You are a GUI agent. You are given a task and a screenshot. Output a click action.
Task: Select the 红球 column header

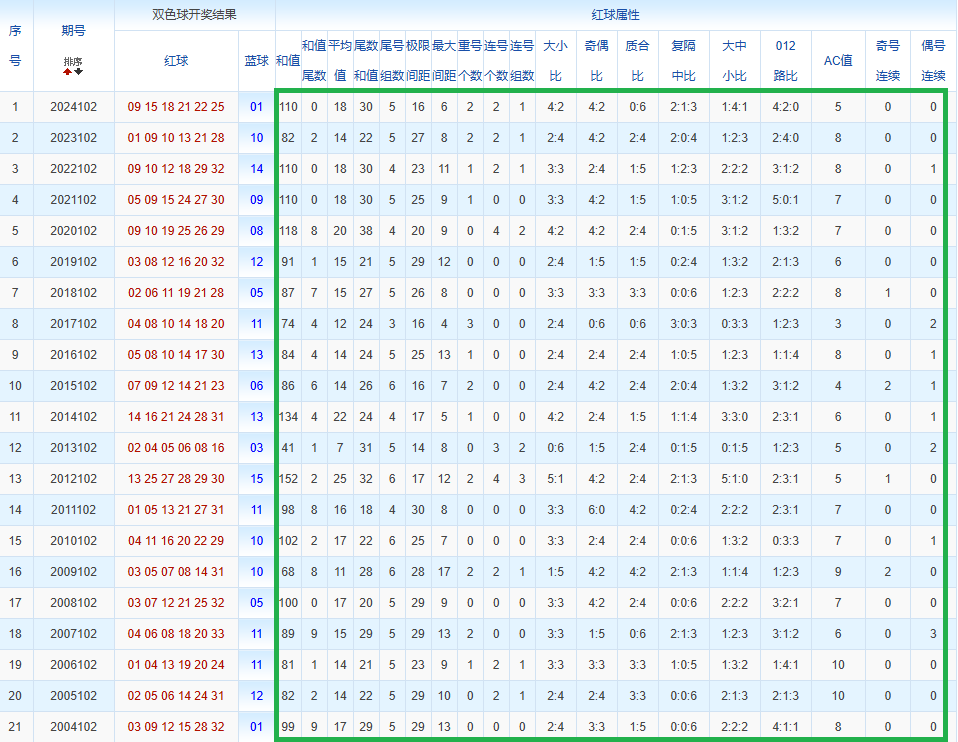point(176,61)
